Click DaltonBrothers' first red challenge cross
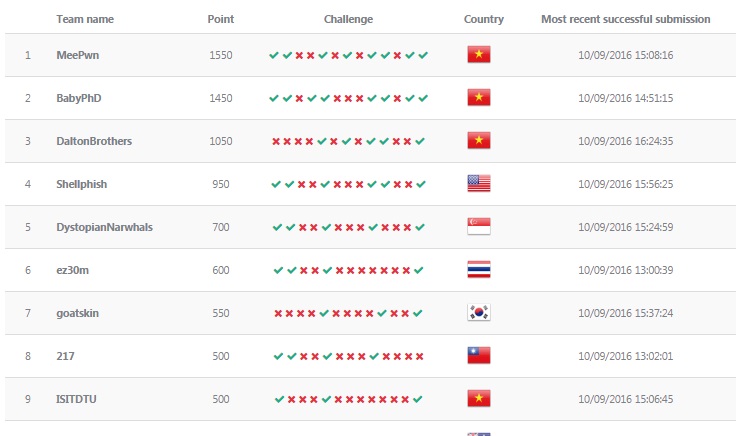This screenshot has width=744, height=436. 276,141
